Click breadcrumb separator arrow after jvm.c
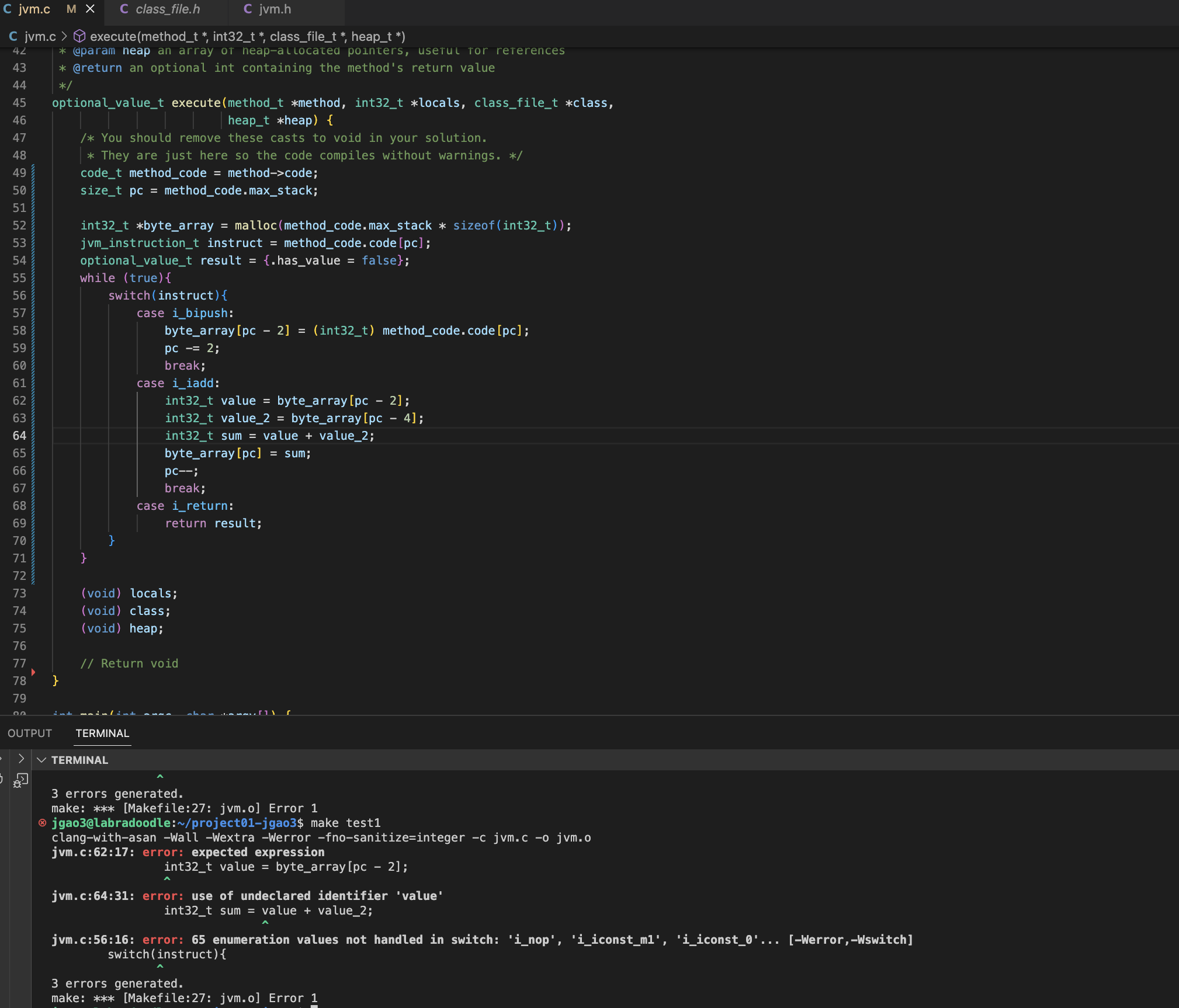Image resolution: width=1179 pixels, height=1008 pixels. [64, 37]
